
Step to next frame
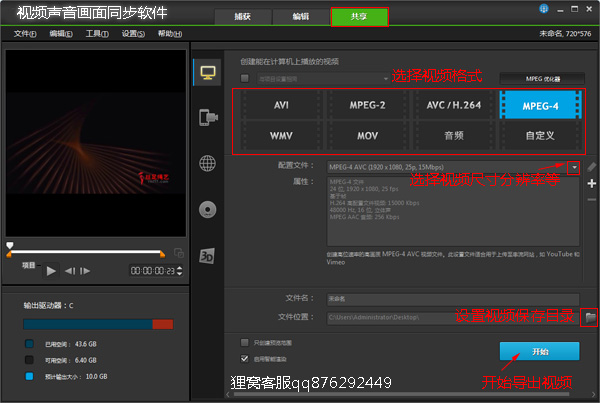coord(85,271)
